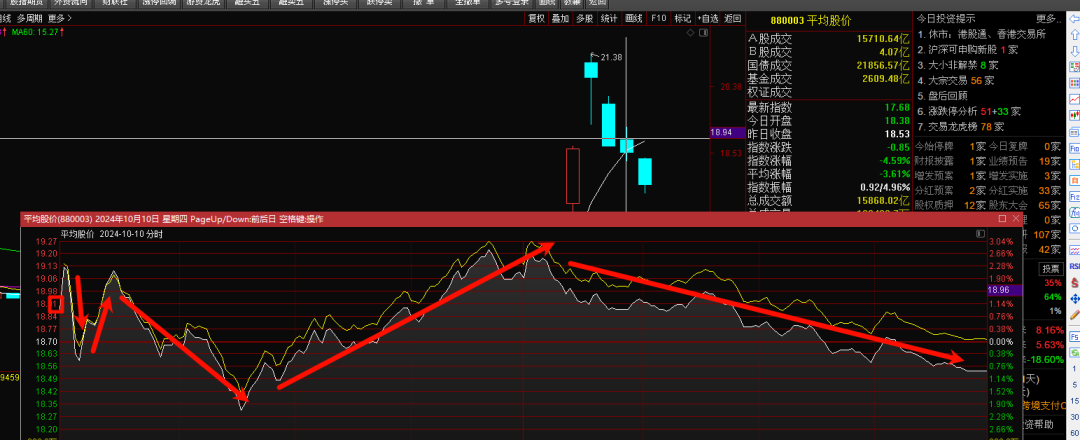
Task: Click the 投票 button
Action: 1051,268
